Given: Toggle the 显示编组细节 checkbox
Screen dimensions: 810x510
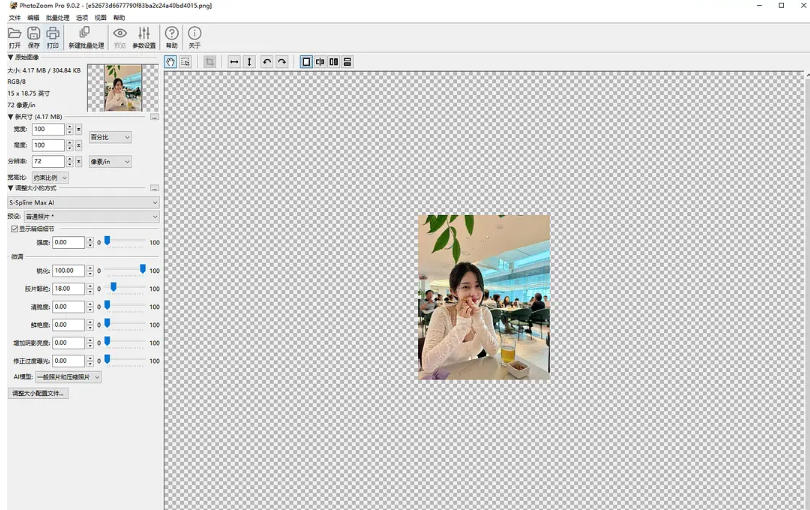Looking at the screenshot, I should click(14, 229).
